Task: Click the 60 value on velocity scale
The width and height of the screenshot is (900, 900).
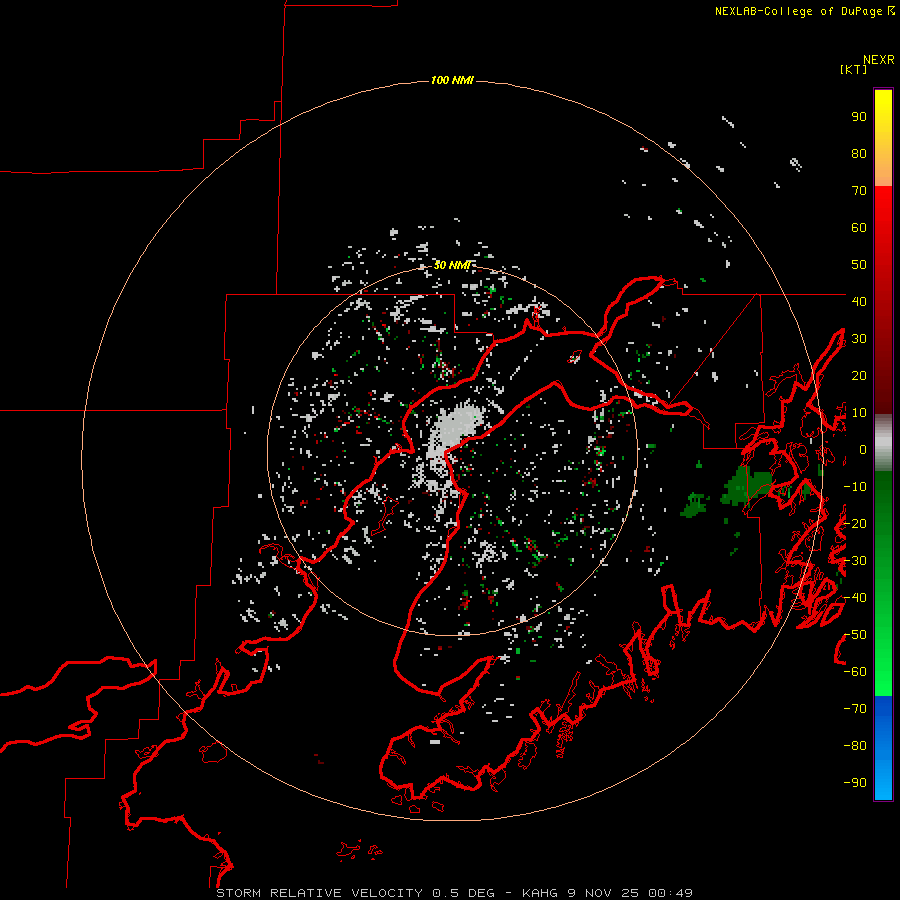Action: [x=859, y=227]
